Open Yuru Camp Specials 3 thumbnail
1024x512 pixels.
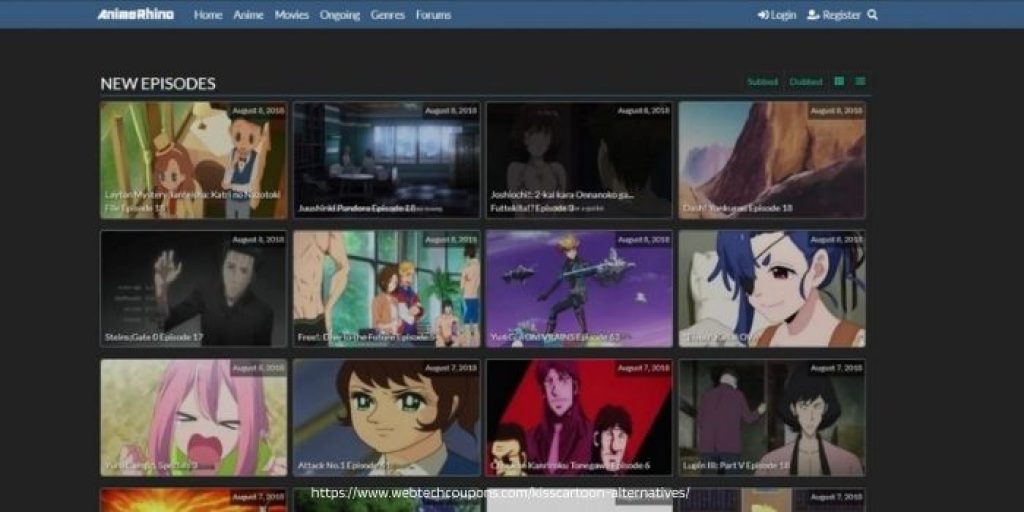pyautogui.click(x=193, y=417)
